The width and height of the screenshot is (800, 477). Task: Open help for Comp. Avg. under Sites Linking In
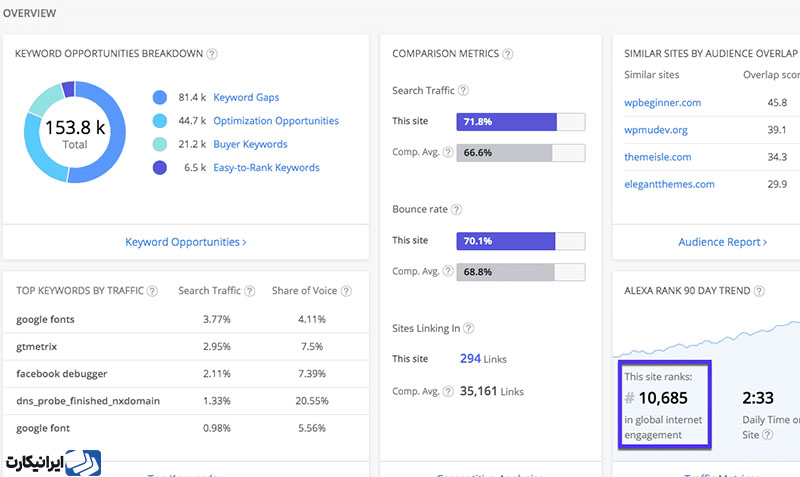448,392
